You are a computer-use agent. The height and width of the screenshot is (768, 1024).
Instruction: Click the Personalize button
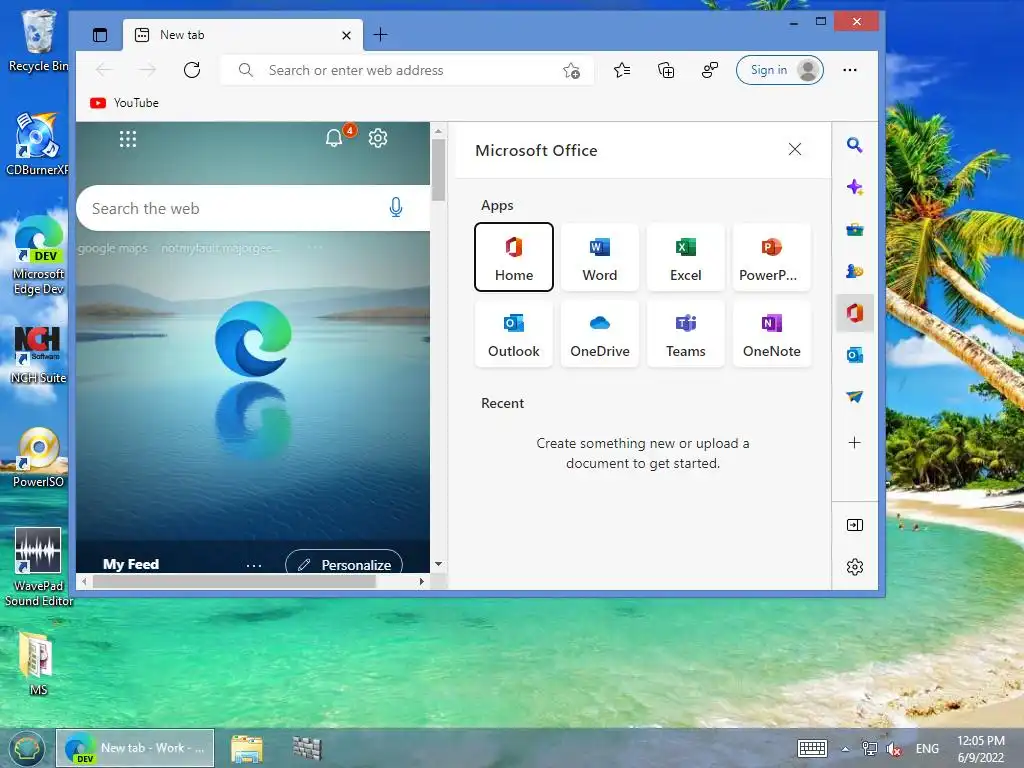coord(344,562)
